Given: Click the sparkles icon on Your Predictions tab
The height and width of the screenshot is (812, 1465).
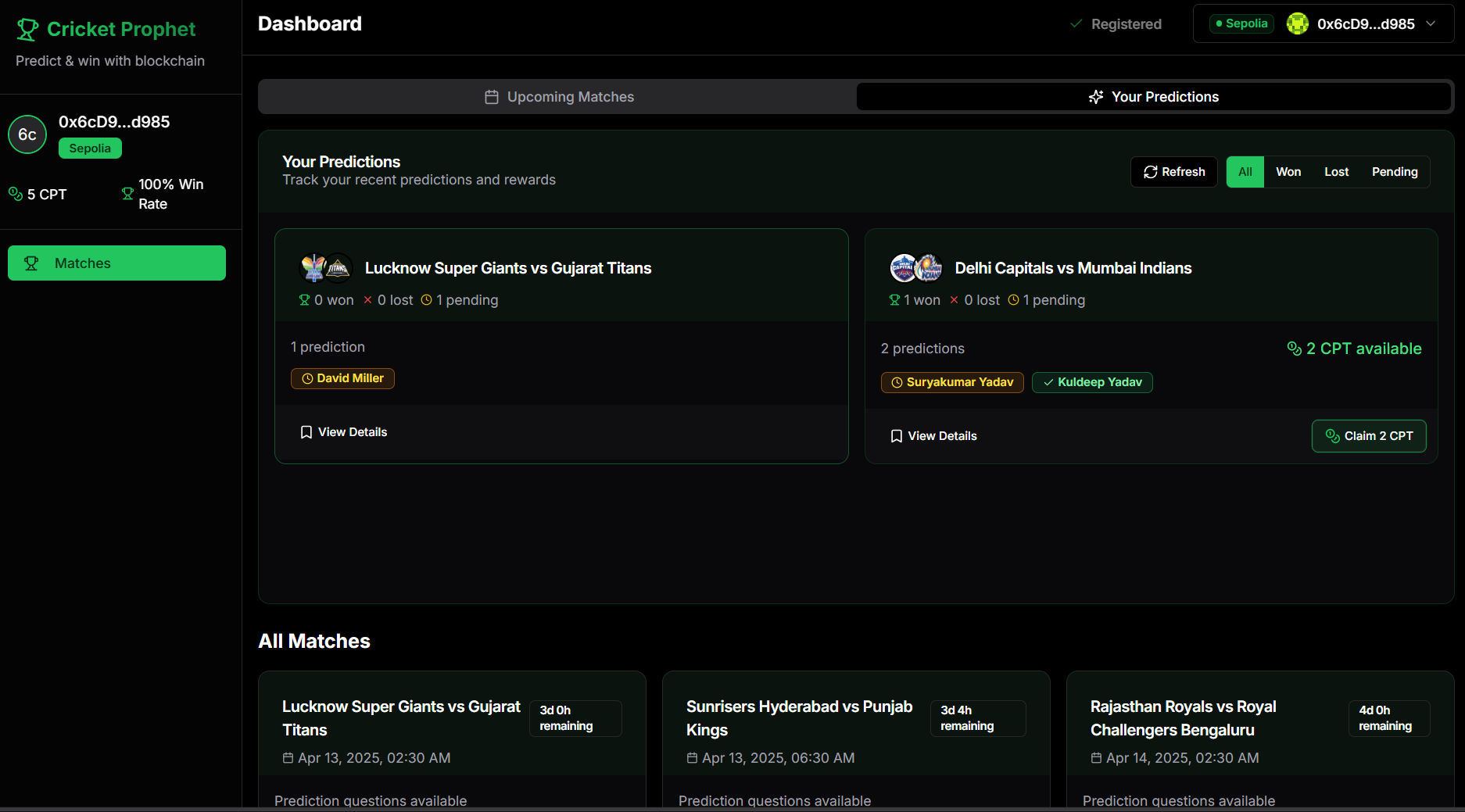Looking at the screenshot, I should tap(1096, 97).
